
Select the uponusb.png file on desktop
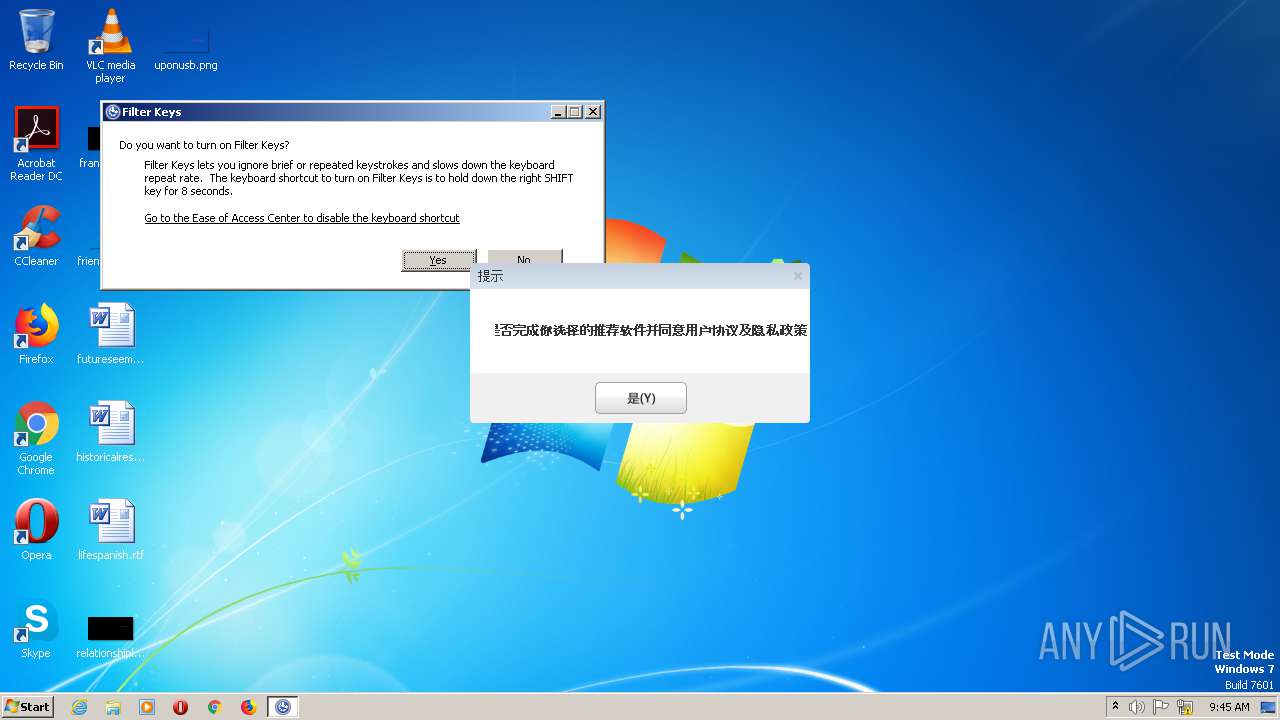(186, 46)
